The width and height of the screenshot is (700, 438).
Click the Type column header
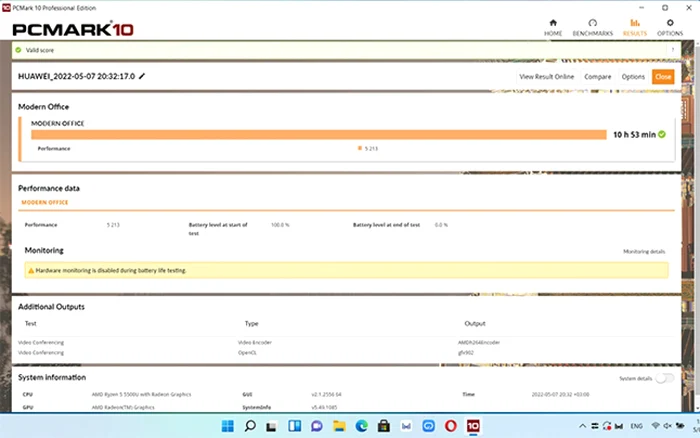[251, 324]
